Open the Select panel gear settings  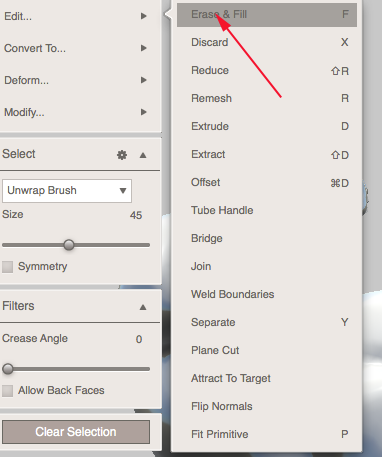(122, 155)
